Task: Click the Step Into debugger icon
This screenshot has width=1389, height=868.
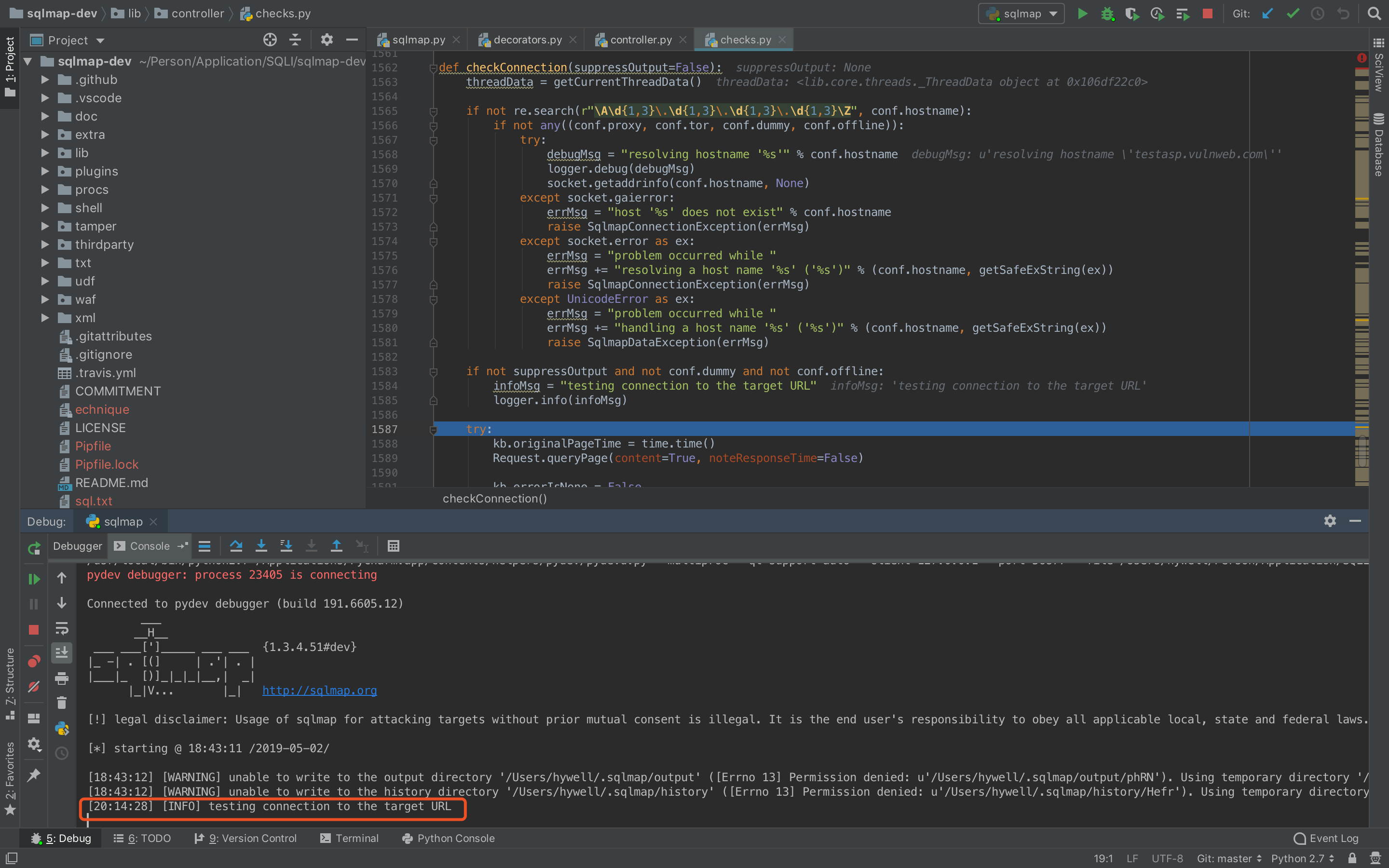Action: 261,546
